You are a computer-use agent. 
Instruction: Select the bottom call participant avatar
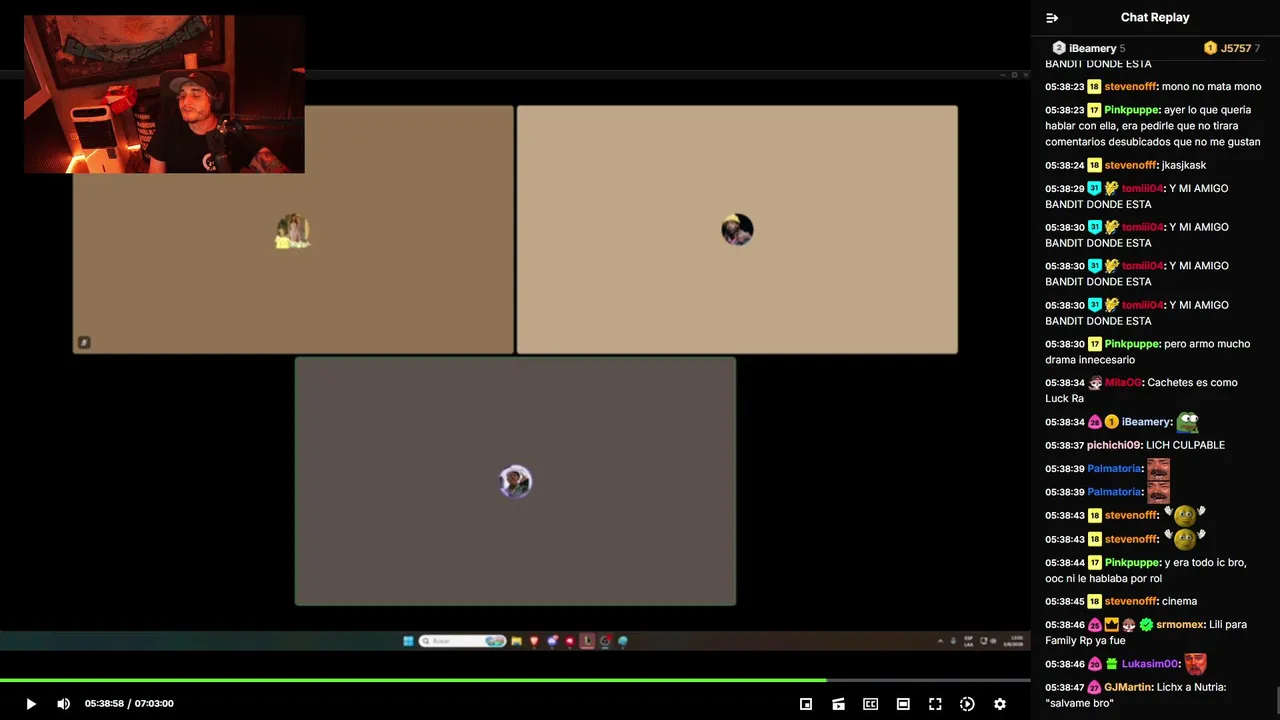coord(515,482)
